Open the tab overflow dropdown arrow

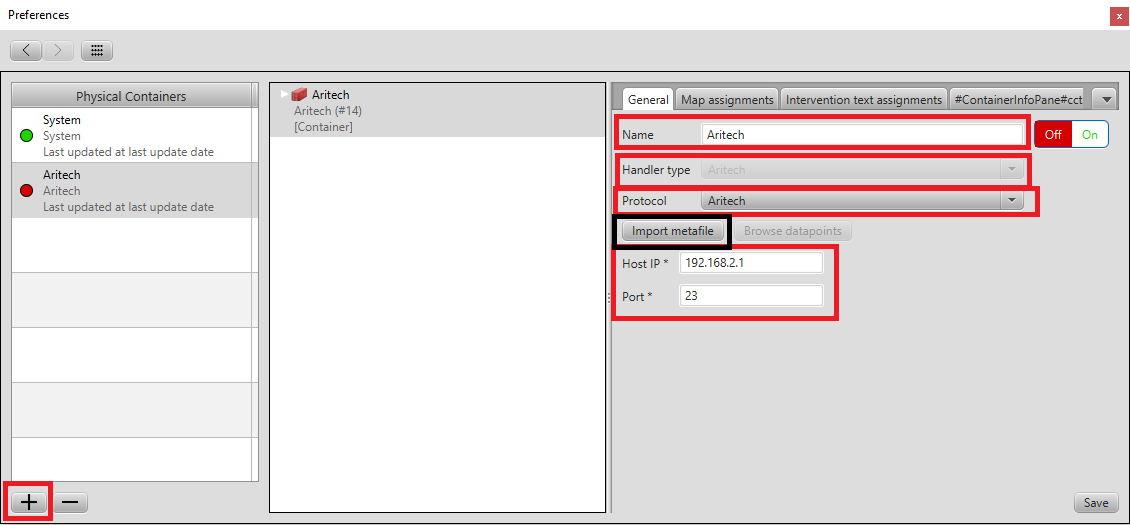point(1104,99)
